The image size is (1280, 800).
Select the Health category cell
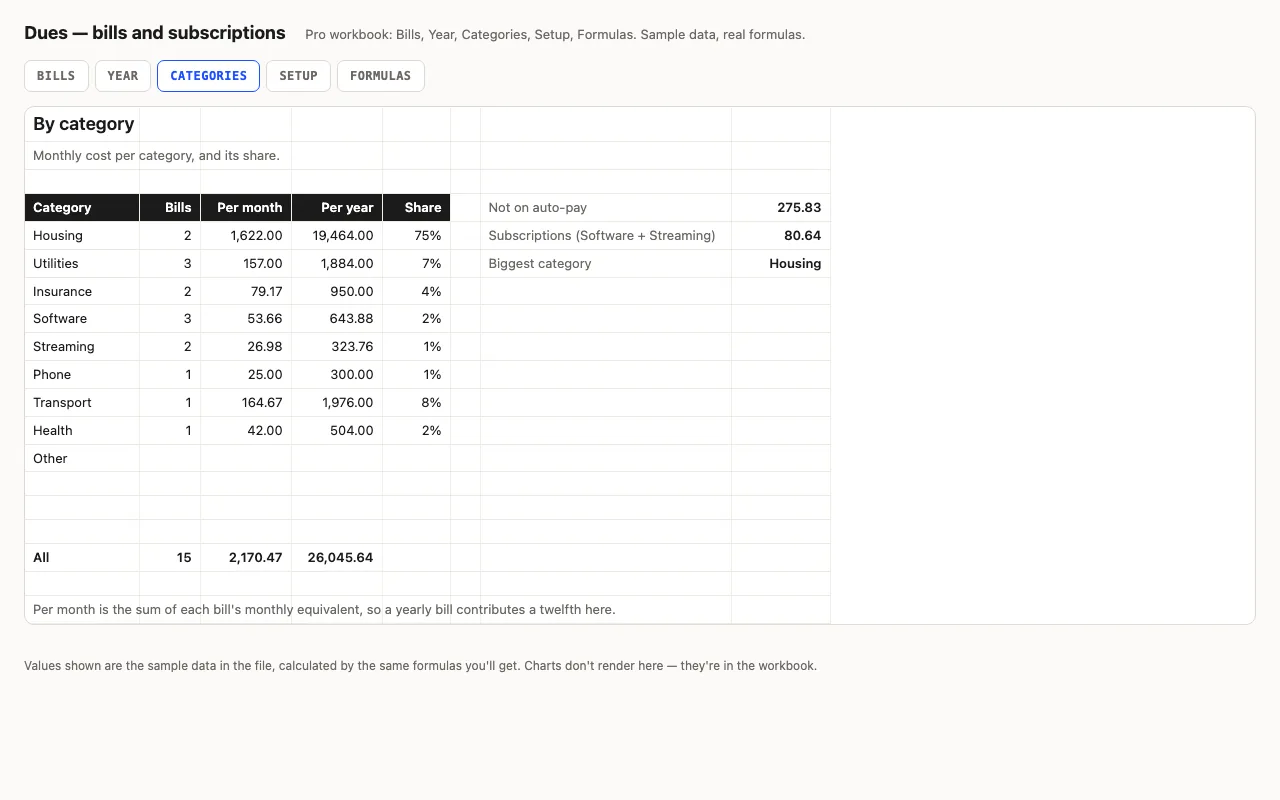click(82, 431)
